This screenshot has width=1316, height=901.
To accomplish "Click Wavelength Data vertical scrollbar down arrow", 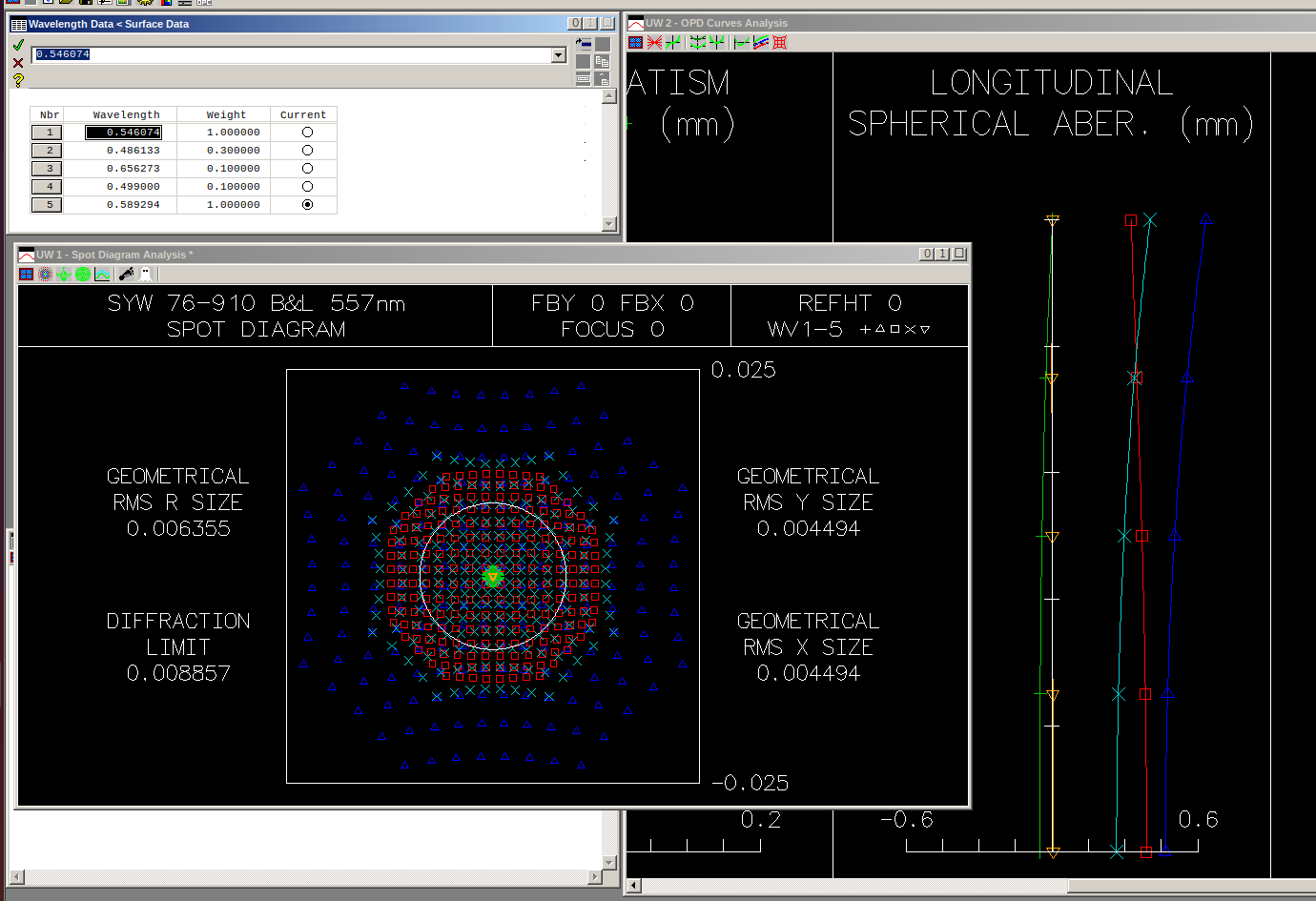I will (x=610, y=224).
